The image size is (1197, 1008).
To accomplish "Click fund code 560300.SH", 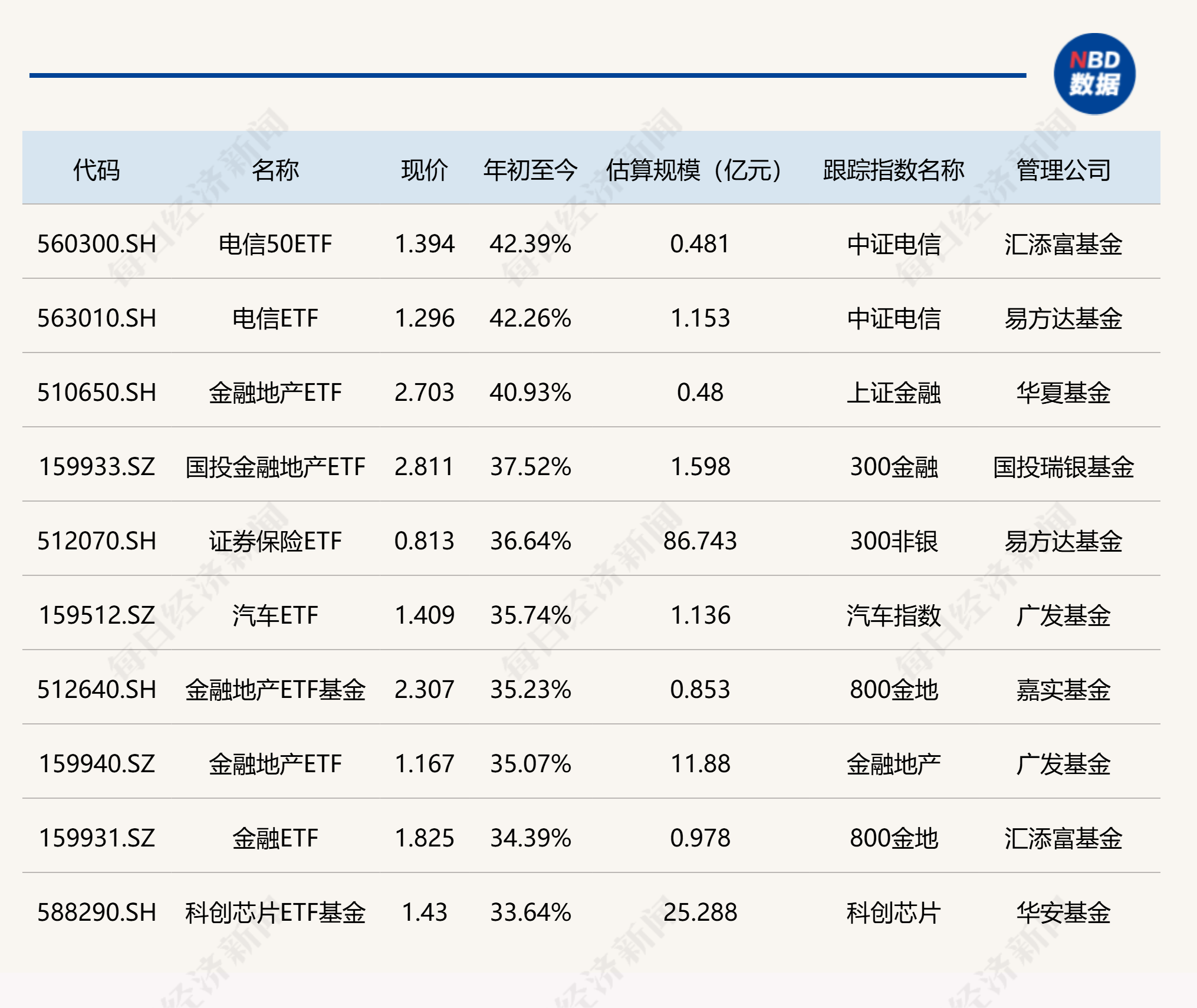I will pos(97,244).
